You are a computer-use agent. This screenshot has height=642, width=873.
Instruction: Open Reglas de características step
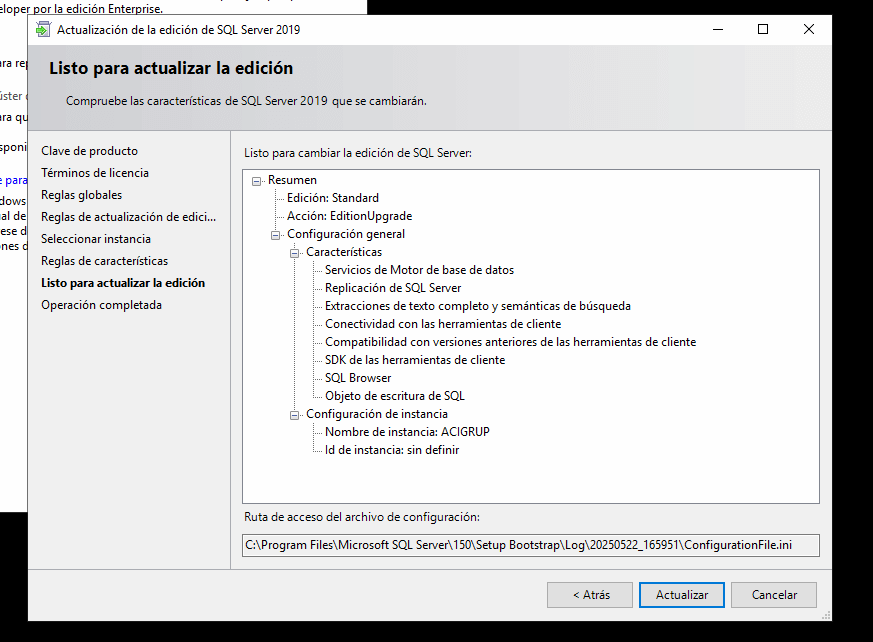104,261
